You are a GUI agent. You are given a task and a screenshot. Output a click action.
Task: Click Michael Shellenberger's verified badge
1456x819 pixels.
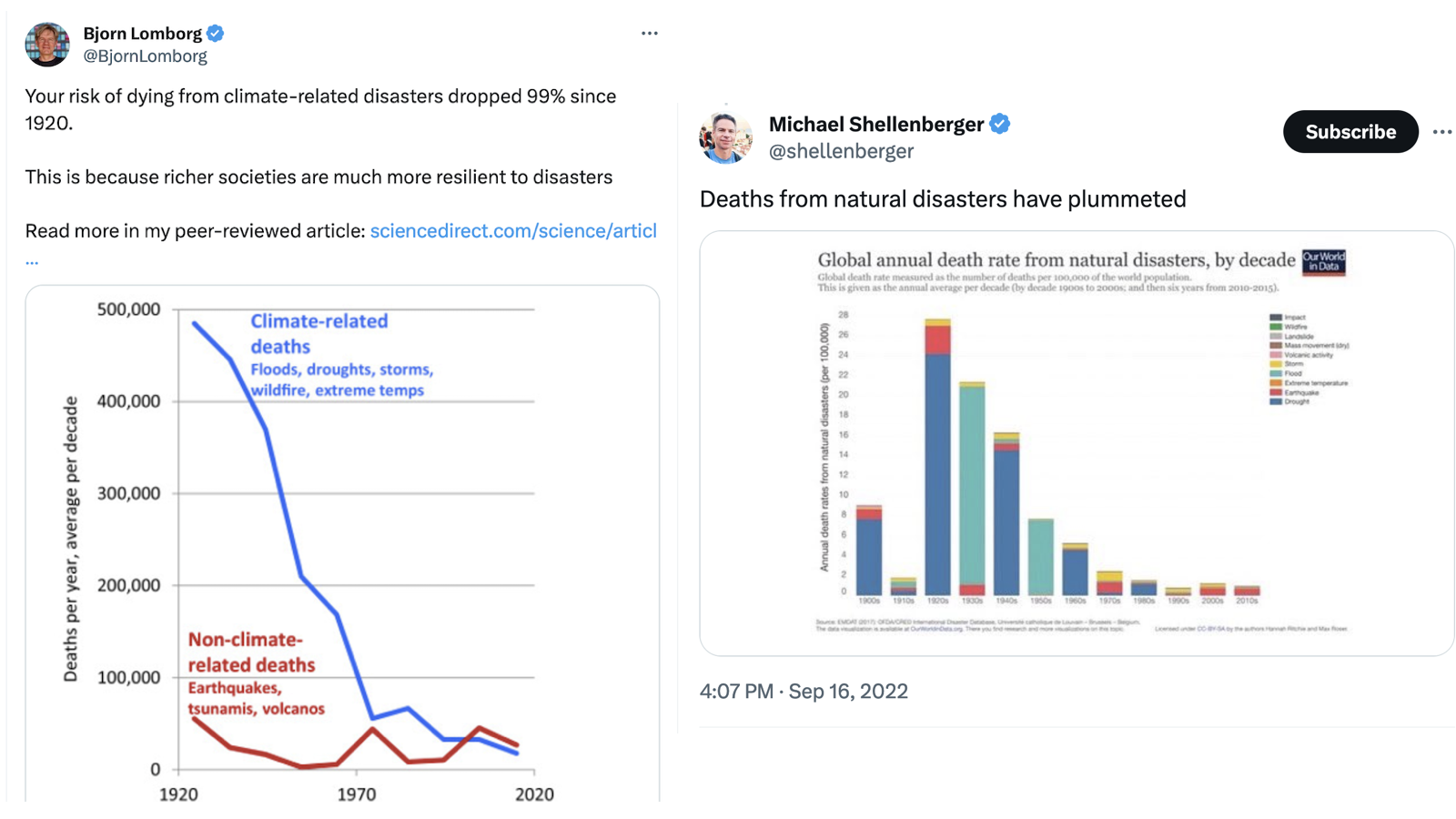[1000, 124]
